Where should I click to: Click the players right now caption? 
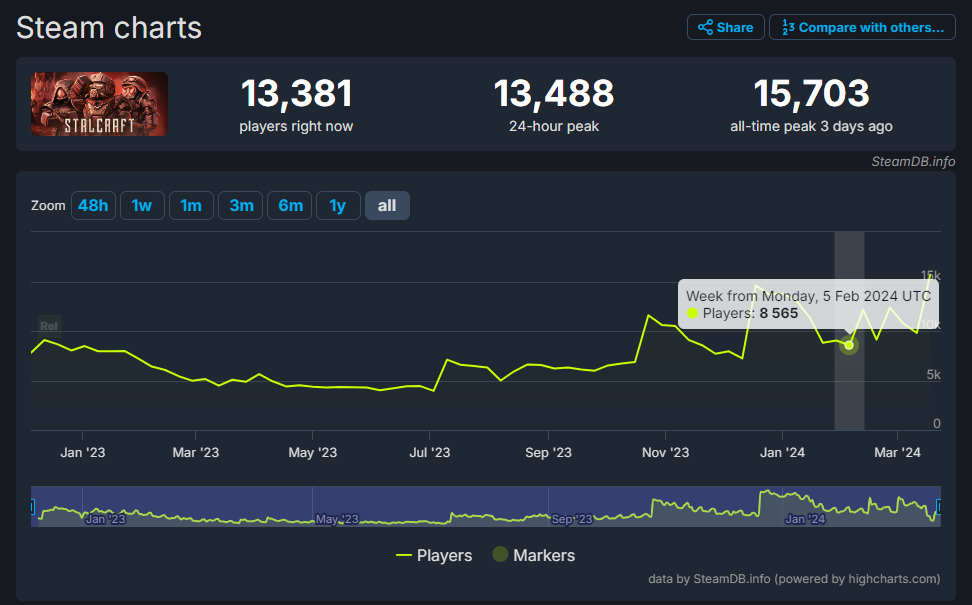pos(296,126)
